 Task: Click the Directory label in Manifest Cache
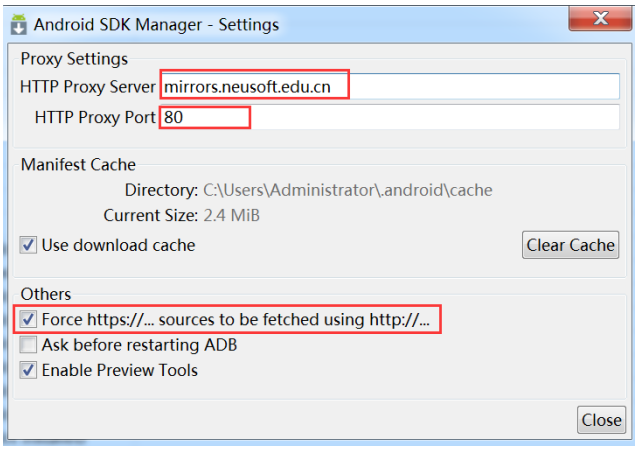tap(160, 190)
